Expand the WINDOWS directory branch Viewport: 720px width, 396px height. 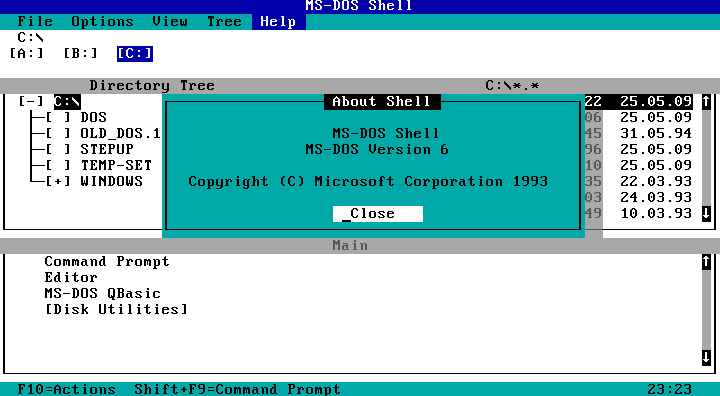click(x=58, y=181)
